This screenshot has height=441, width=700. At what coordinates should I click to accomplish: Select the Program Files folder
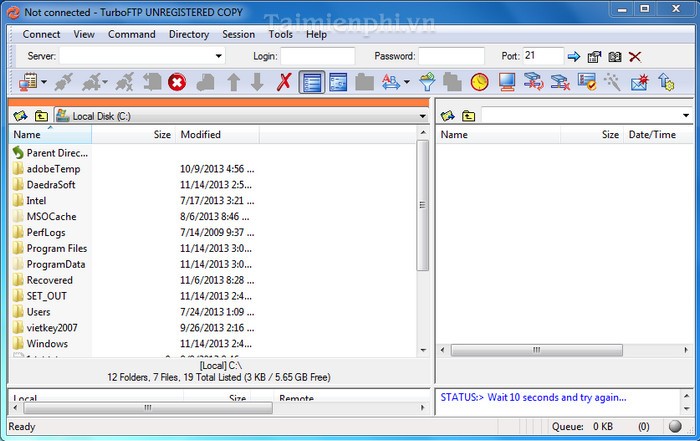click(56, 248)
